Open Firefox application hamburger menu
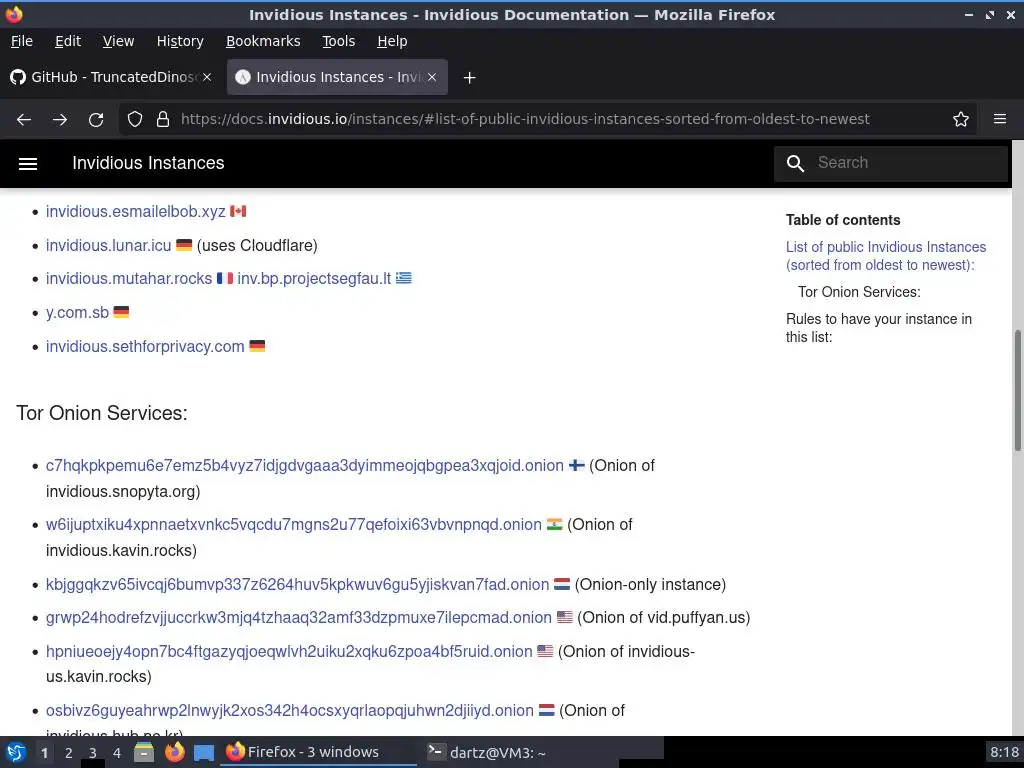The width and height of the screenshot is (1024, 768). tap(1000, 119)
